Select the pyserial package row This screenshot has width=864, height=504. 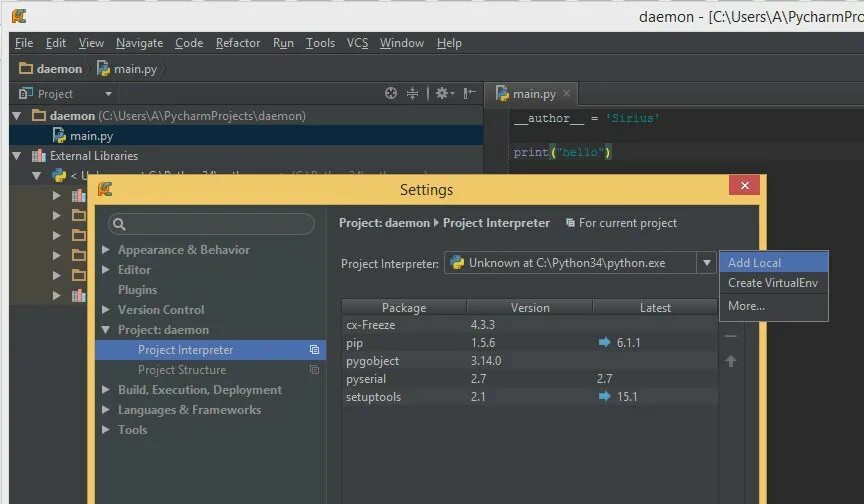tap(530, 379)
